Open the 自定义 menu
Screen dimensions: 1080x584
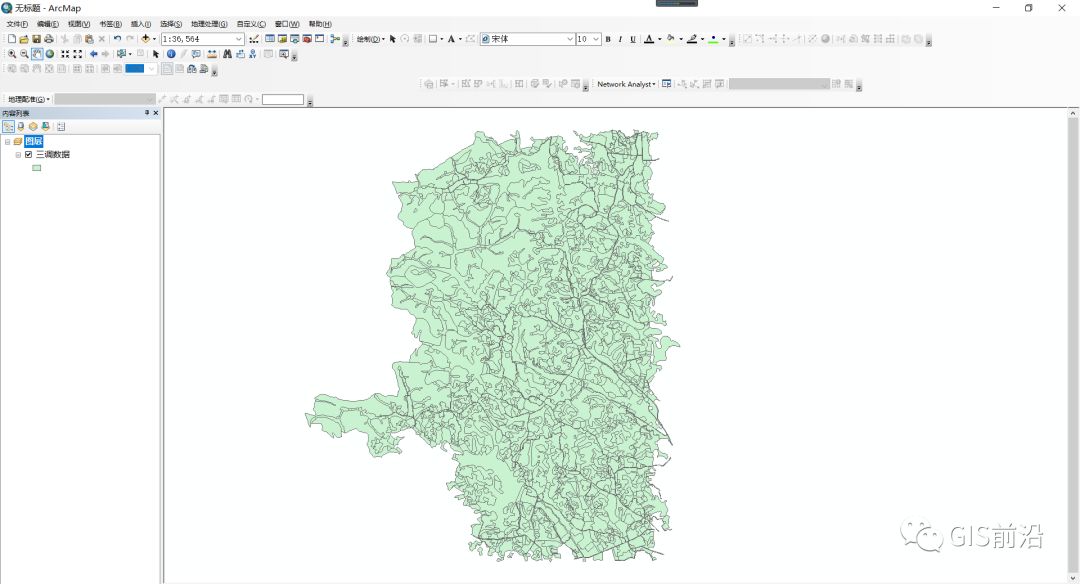pos(251,24)
